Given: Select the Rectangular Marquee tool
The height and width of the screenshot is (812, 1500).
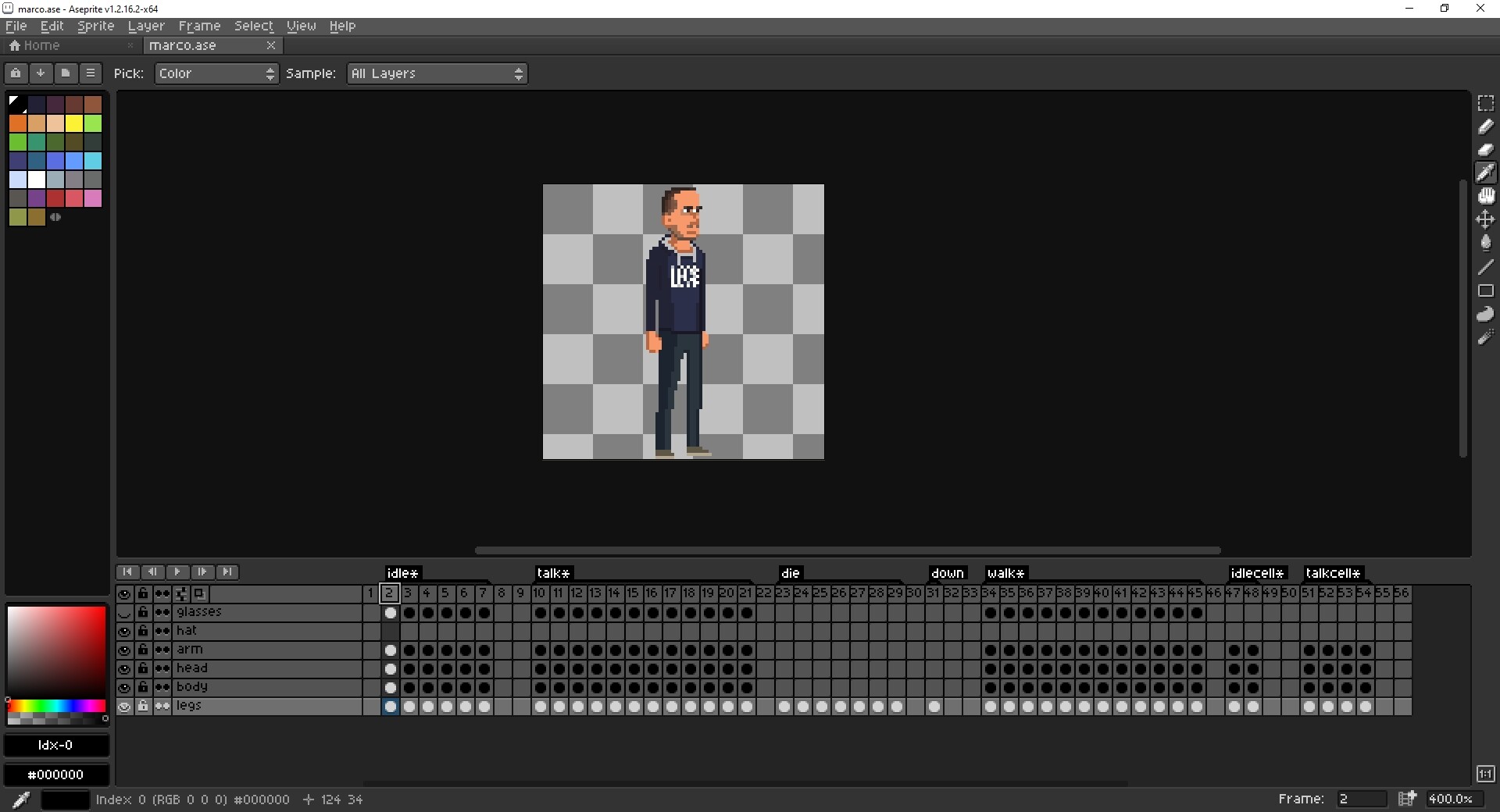Looking at the screenshot, I should pyautogui.click(x=1485, y=103).
